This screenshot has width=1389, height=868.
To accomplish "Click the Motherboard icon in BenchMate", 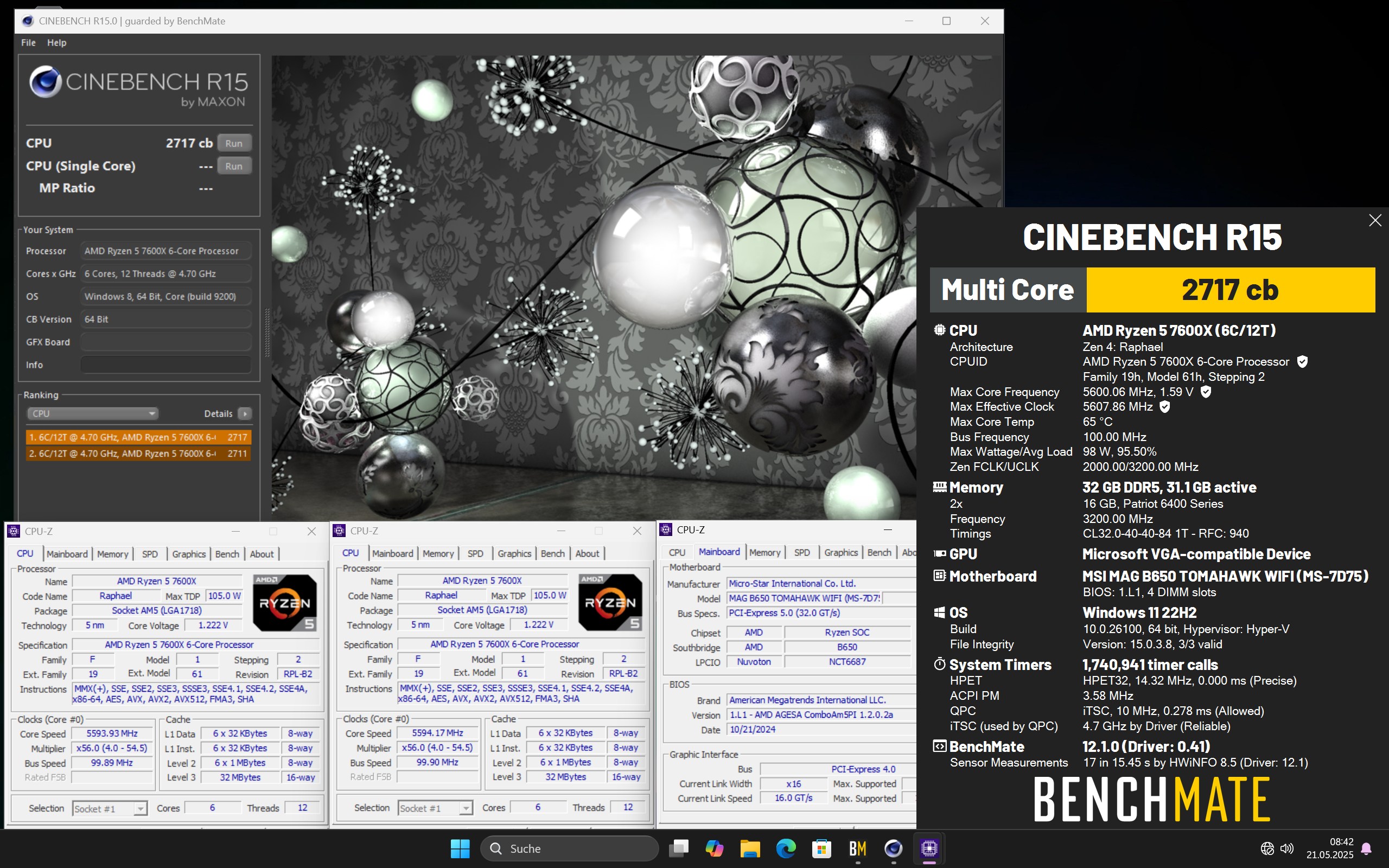I will click(x=940, y=576).
